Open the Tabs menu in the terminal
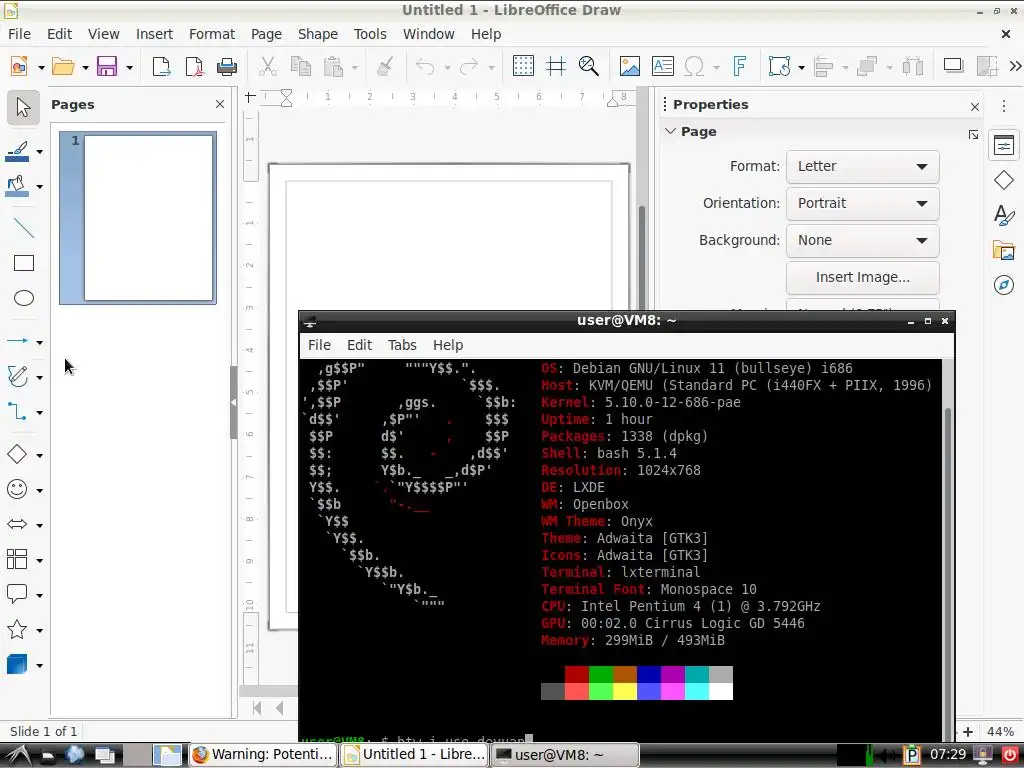This screenshot has height=768, width=1024. [x=402, y=345]
